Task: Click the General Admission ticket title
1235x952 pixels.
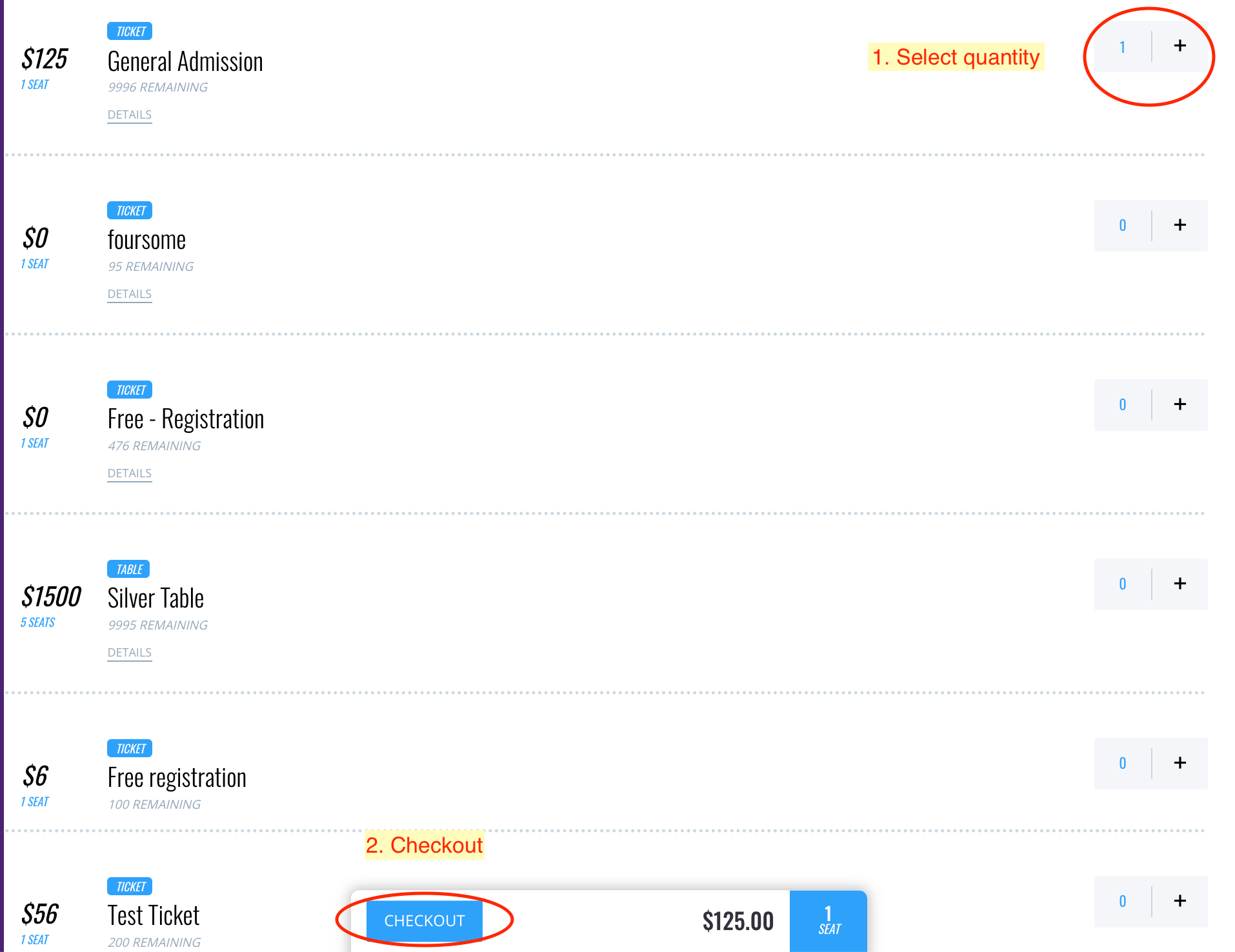Action: pos(185,62)
